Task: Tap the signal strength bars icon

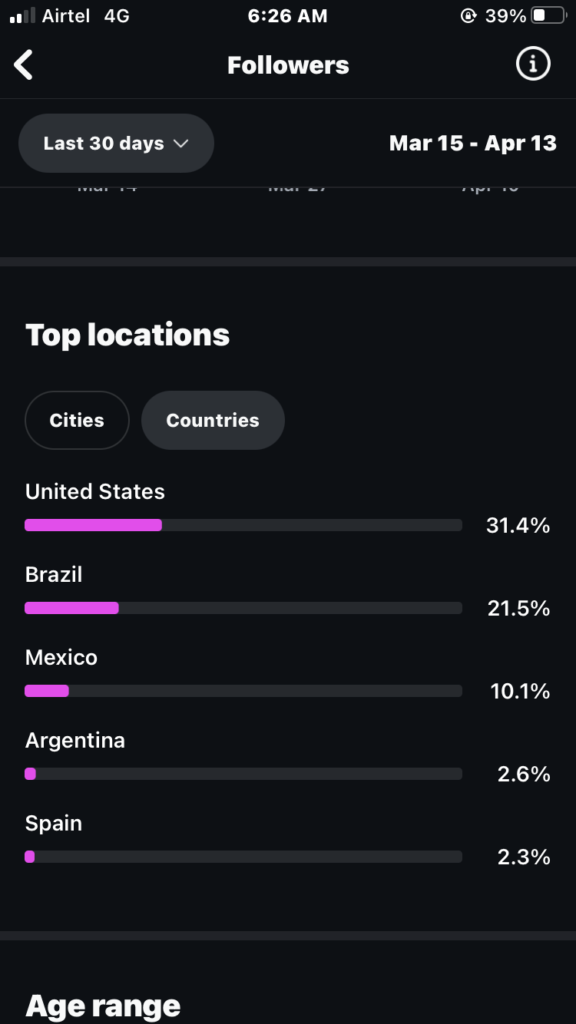Action: pyautogui.click(x=22, y=16)
